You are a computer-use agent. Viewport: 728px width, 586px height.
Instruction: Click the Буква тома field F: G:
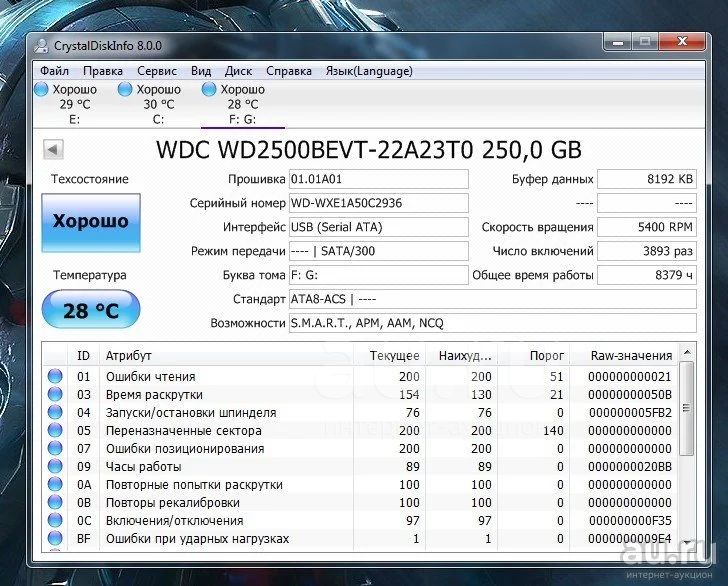pyautogui.click(x=379, y=275)
